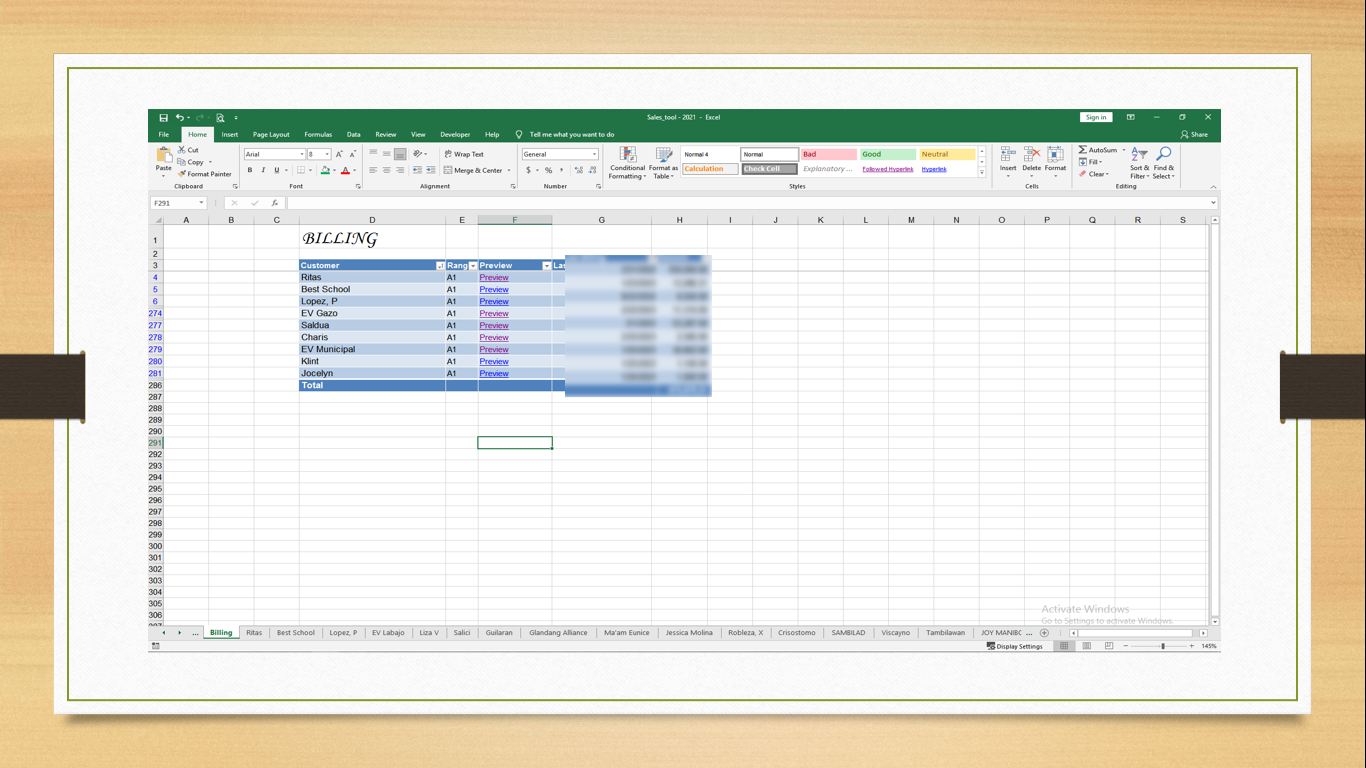Open the font name dropdown showing Arial
Screen dimensions: 1366x768
point(302,154)
